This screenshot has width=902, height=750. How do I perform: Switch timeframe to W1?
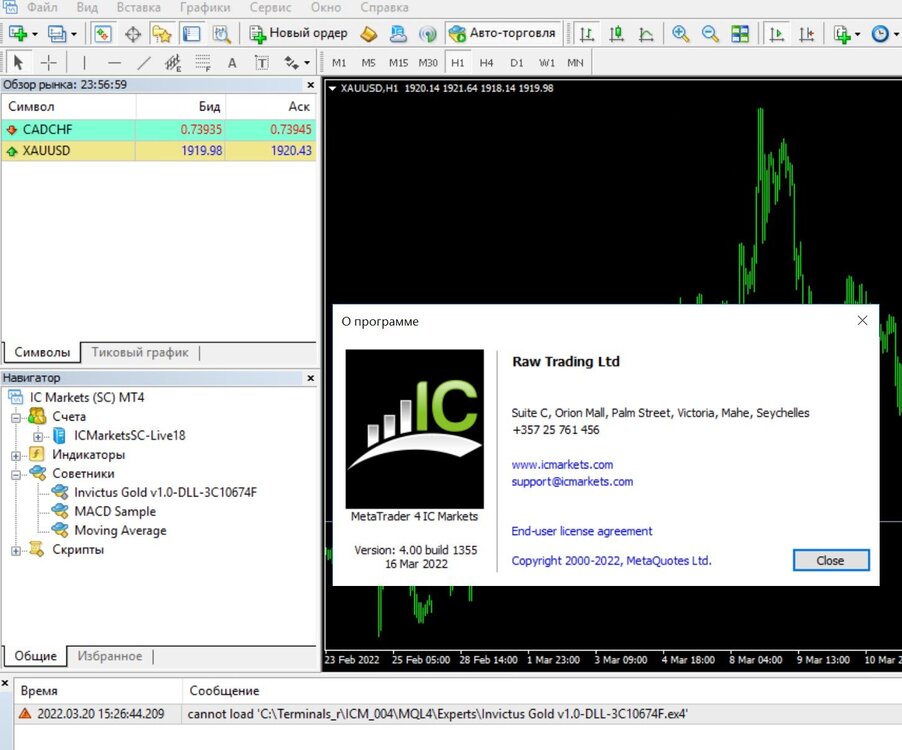(546, 63)
